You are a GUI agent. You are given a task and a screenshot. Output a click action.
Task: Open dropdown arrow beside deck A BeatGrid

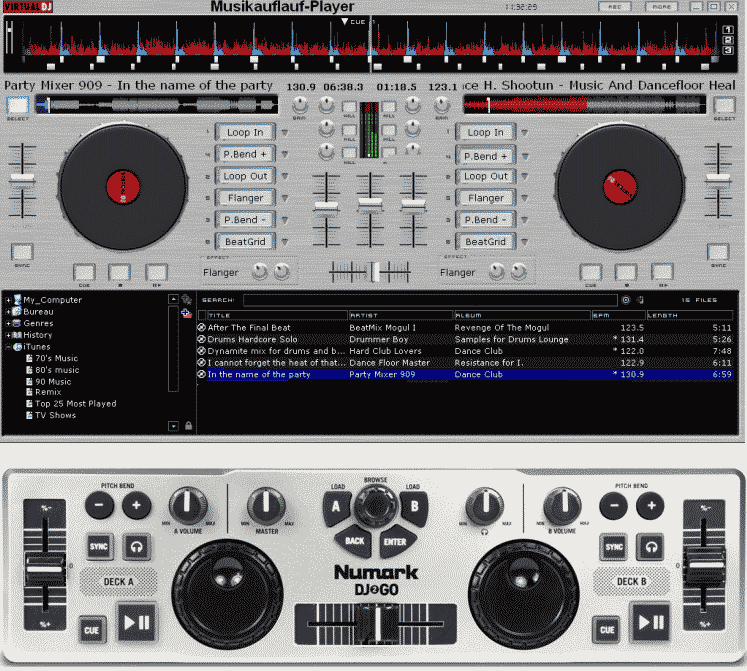pos(284,242)
